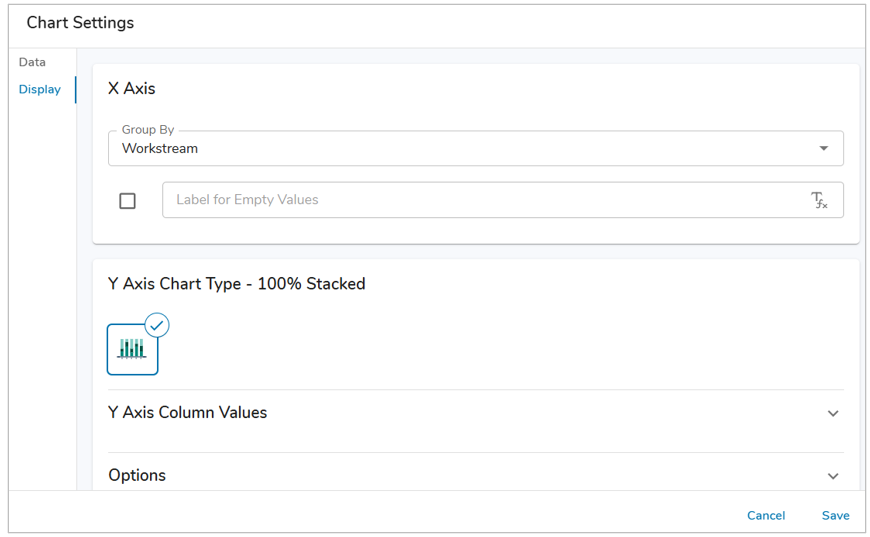Select the 100% stacked column chart icon

coord(132,349)
